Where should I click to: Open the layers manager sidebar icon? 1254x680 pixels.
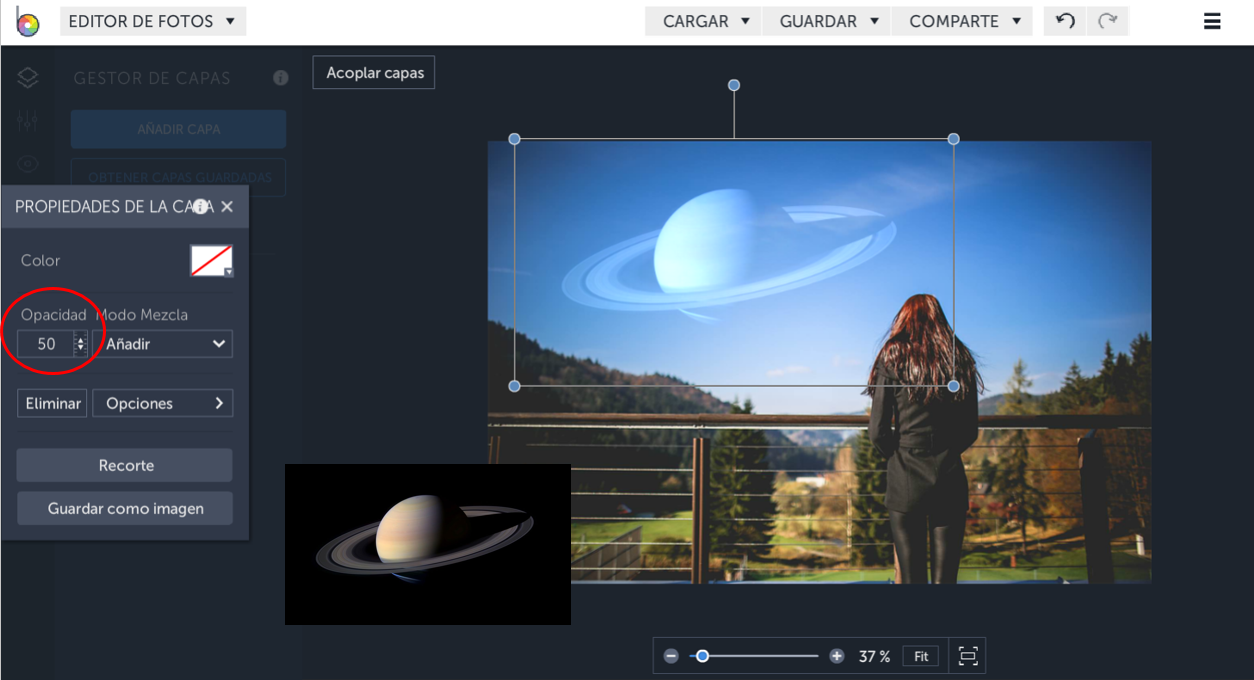(x=28, y=78)
